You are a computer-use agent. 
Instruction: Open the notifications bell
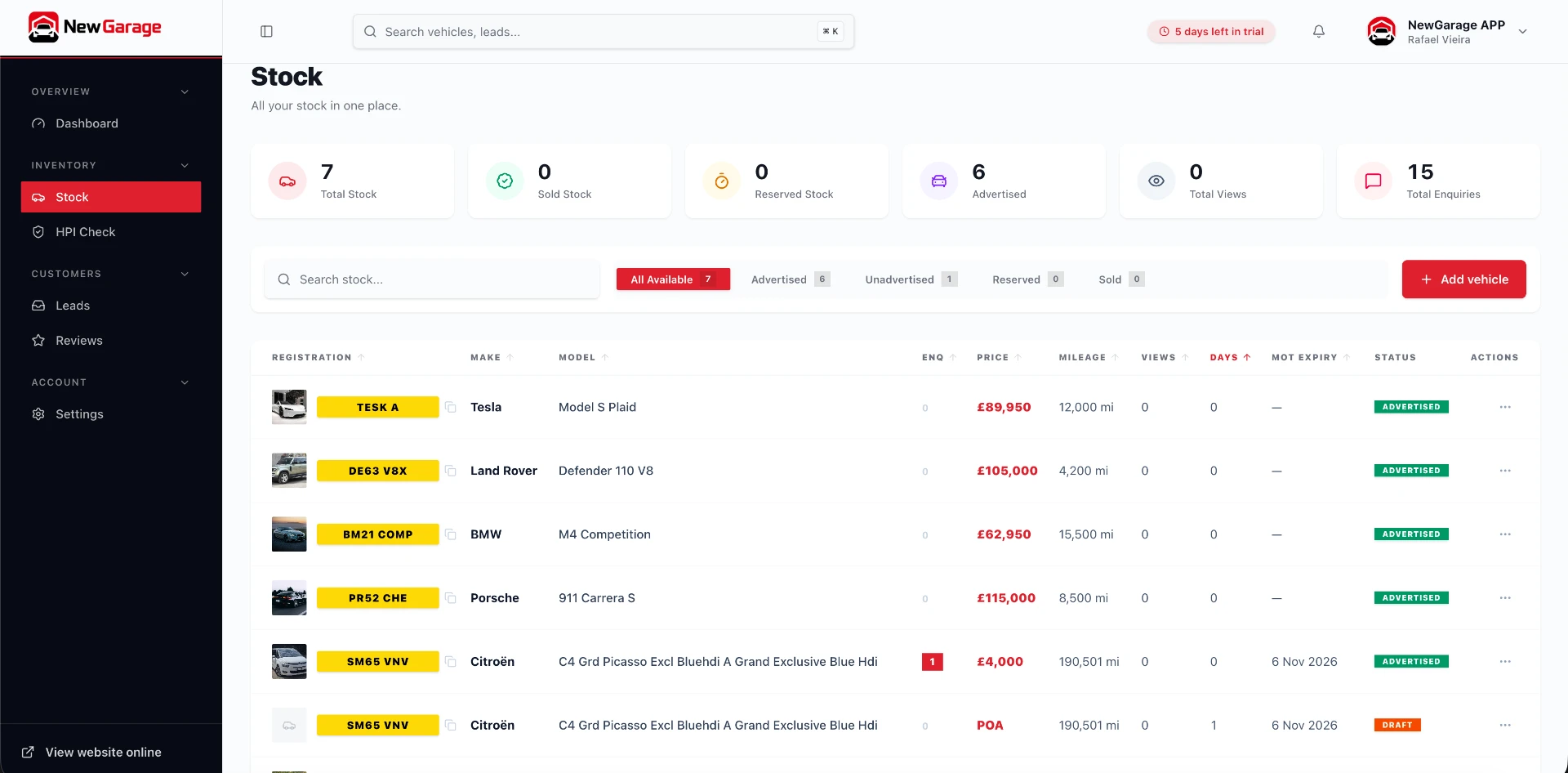coord(1318,32)
